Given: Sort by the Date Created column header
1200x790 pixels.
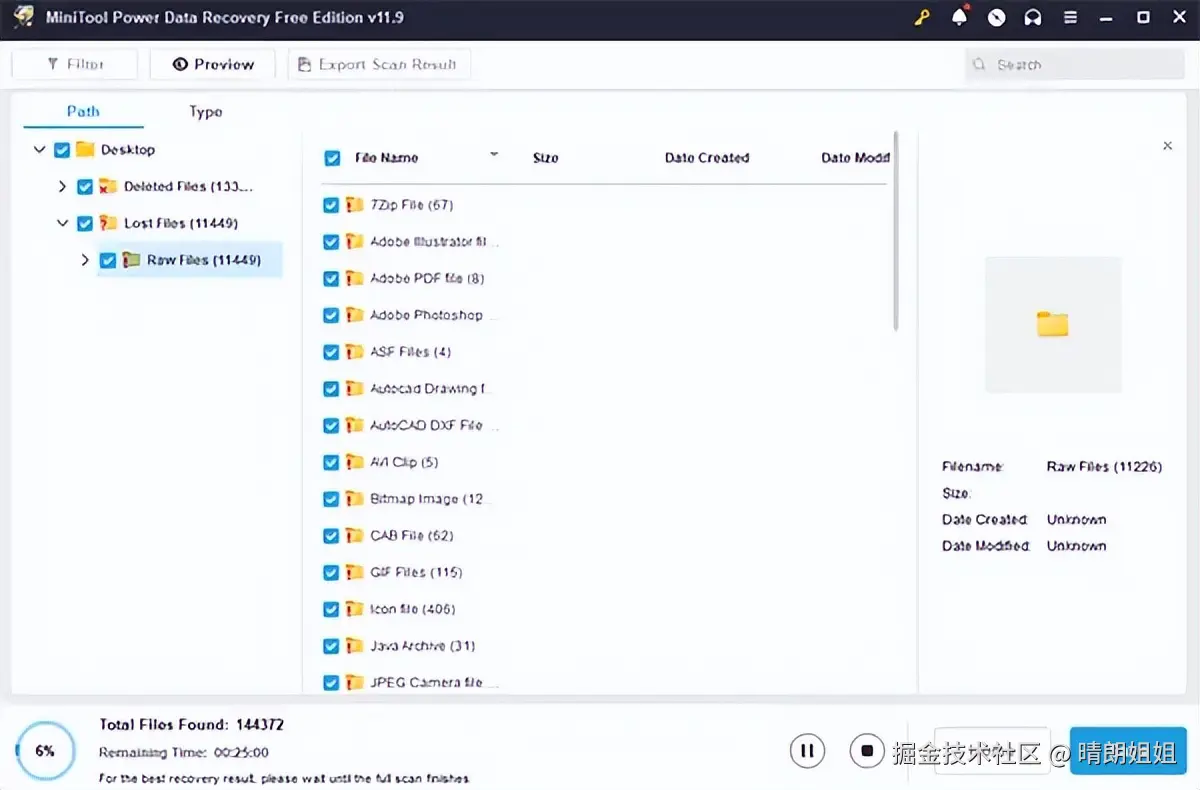Looking at the screenshot, I should coord(707,158).
